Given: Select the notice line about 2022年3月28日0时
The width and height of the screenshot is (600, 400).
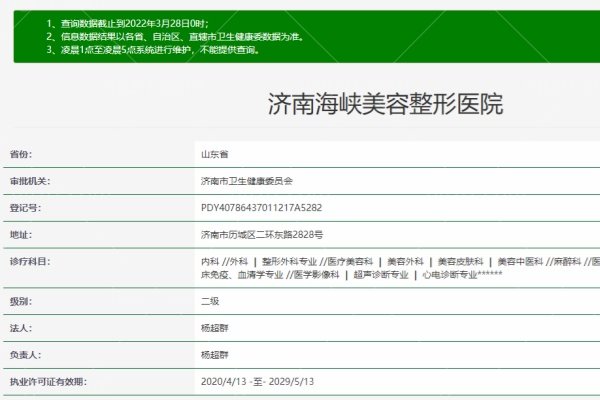Looking at the screenshot, I should [128, 23].
